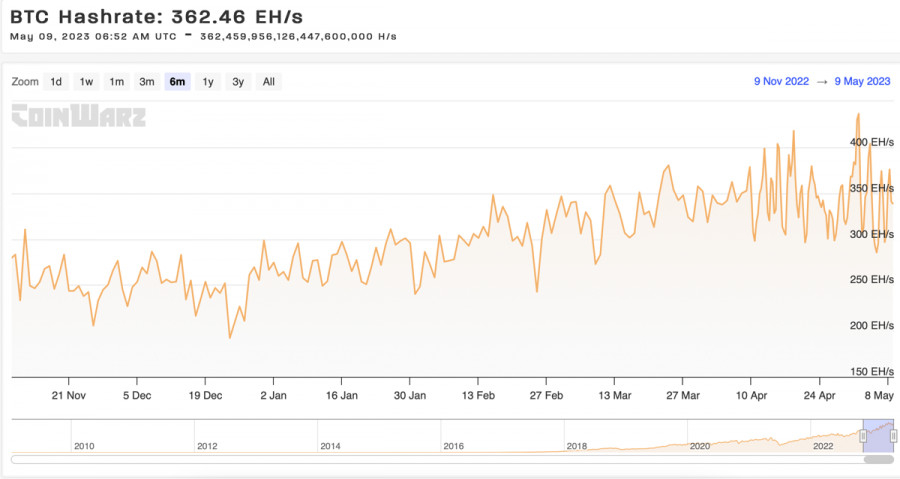
Task: Click the 250 EH/s axis label
Action: click(x=872, y=279)
